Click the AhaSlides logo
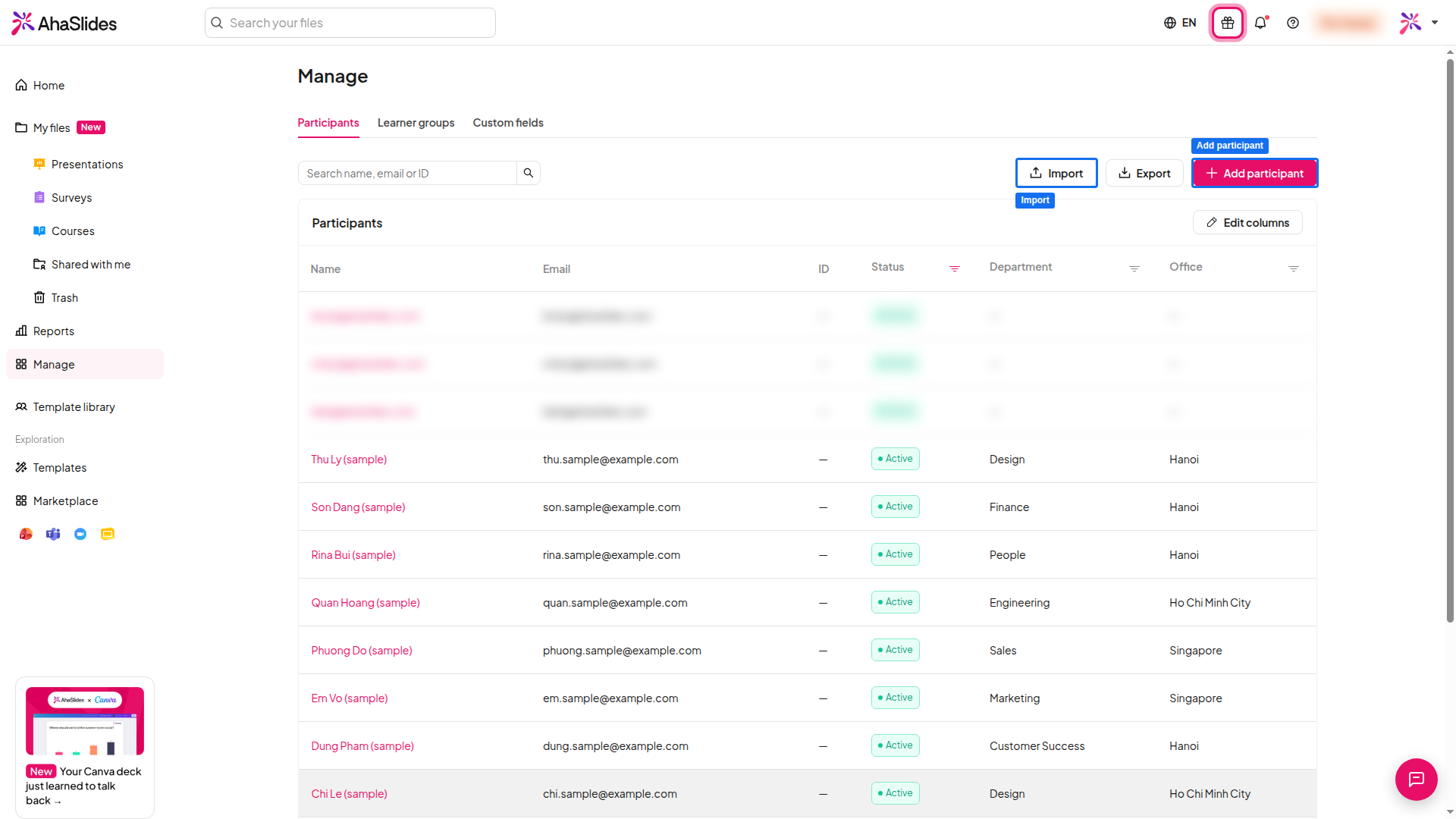Viewport: 1456px width, 819px height. (64, 24)
